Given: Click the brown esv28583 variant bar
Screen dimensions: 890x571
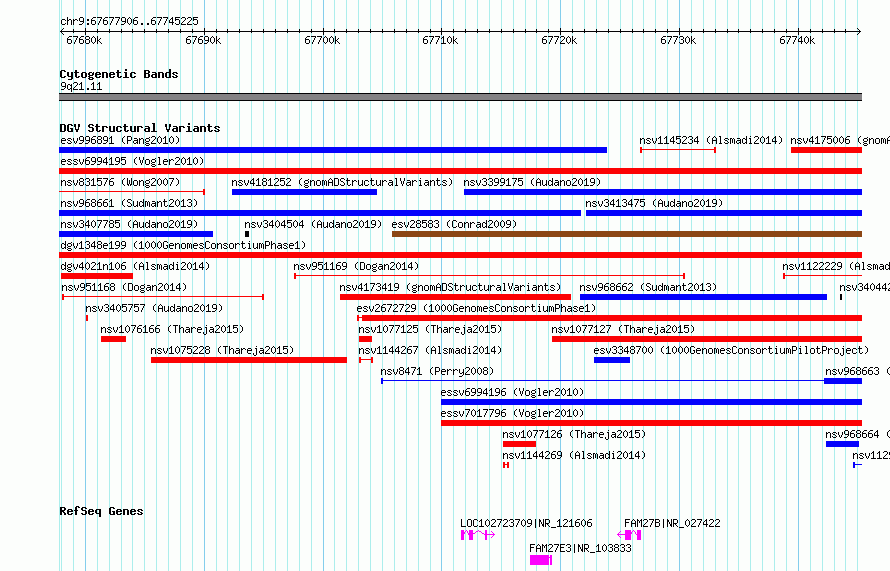Looking at the screenshot, I should tap(627, 234).
